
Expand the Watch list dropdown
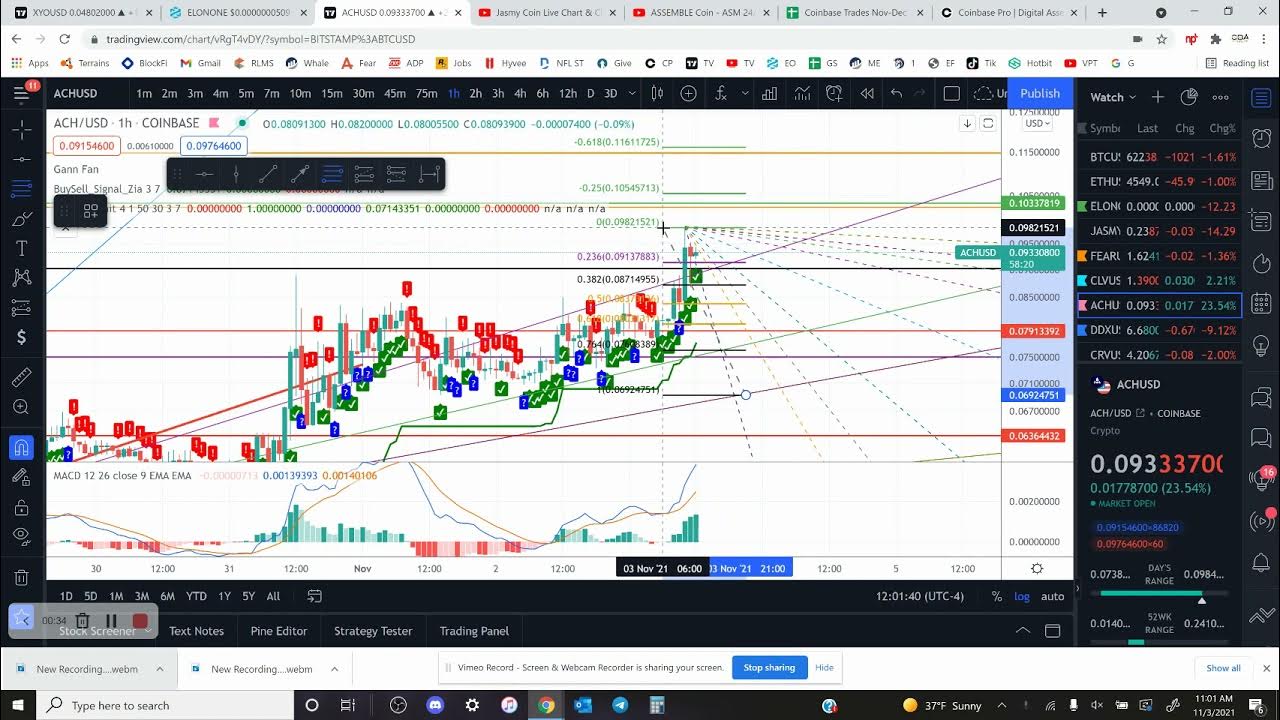coord(1113,97)
